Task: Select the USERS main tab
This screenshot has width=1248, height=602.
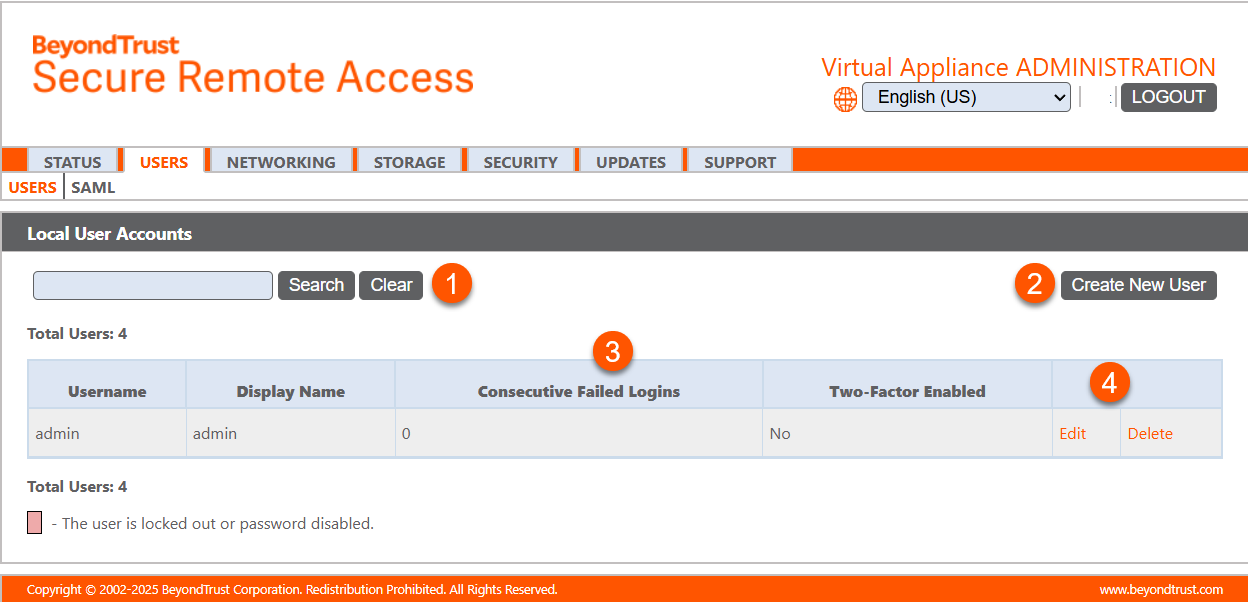Action: 164,162
